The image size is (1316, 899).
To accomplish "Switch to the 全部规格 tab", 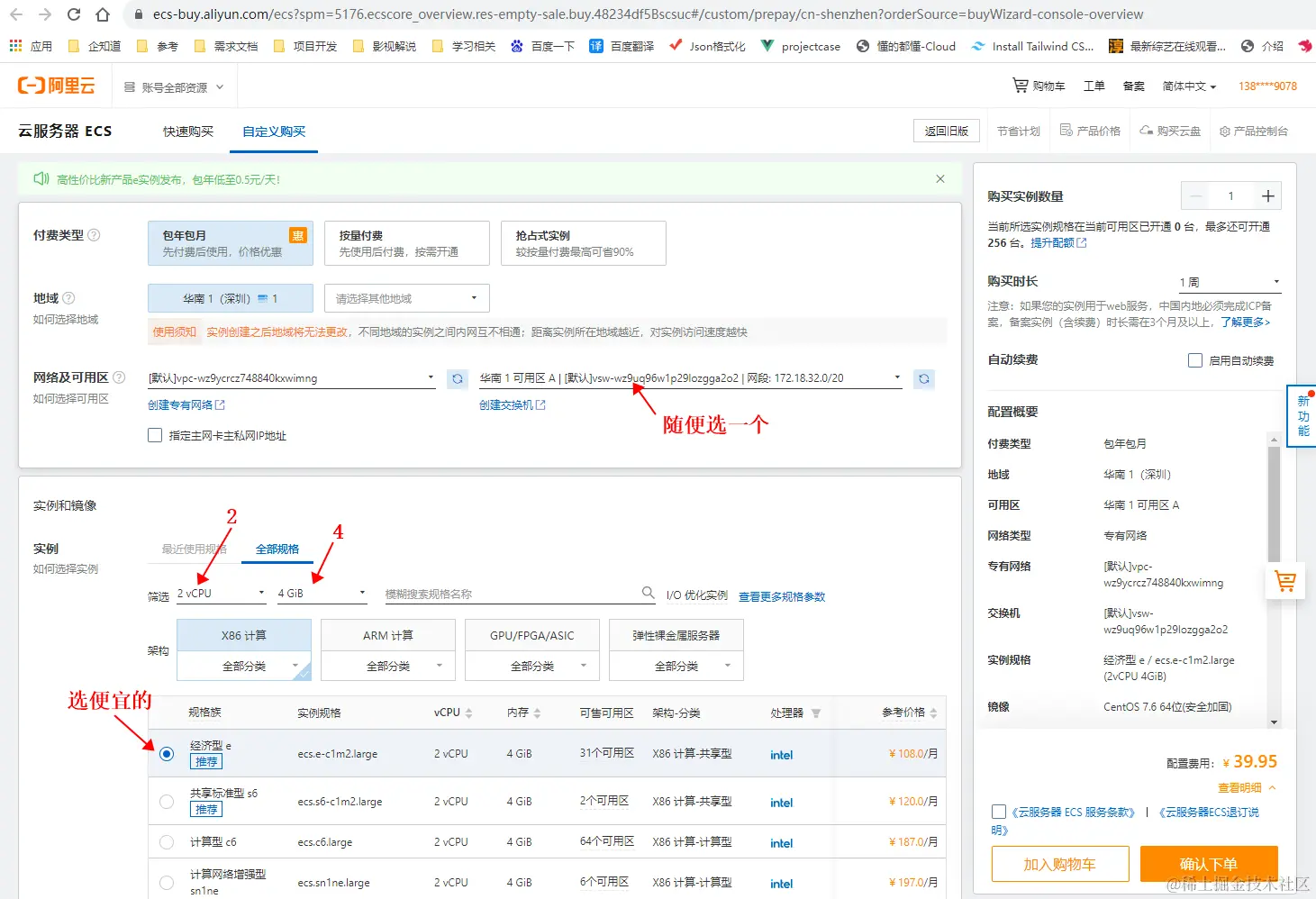I will [x=277, y=549].
